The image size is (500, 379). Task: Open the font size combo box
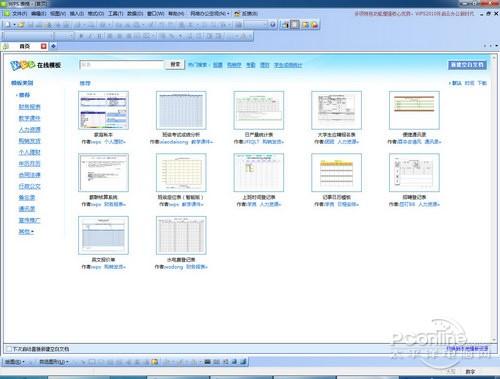coord(64,36)
